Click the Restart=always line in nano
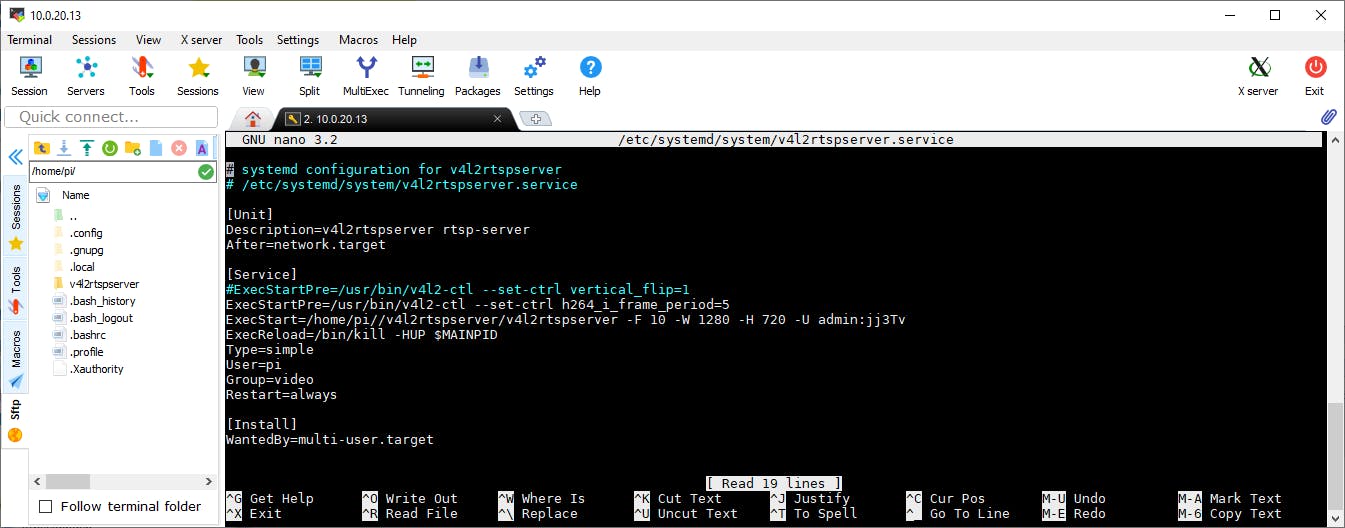1345x528 pixels. pos(281,394)
